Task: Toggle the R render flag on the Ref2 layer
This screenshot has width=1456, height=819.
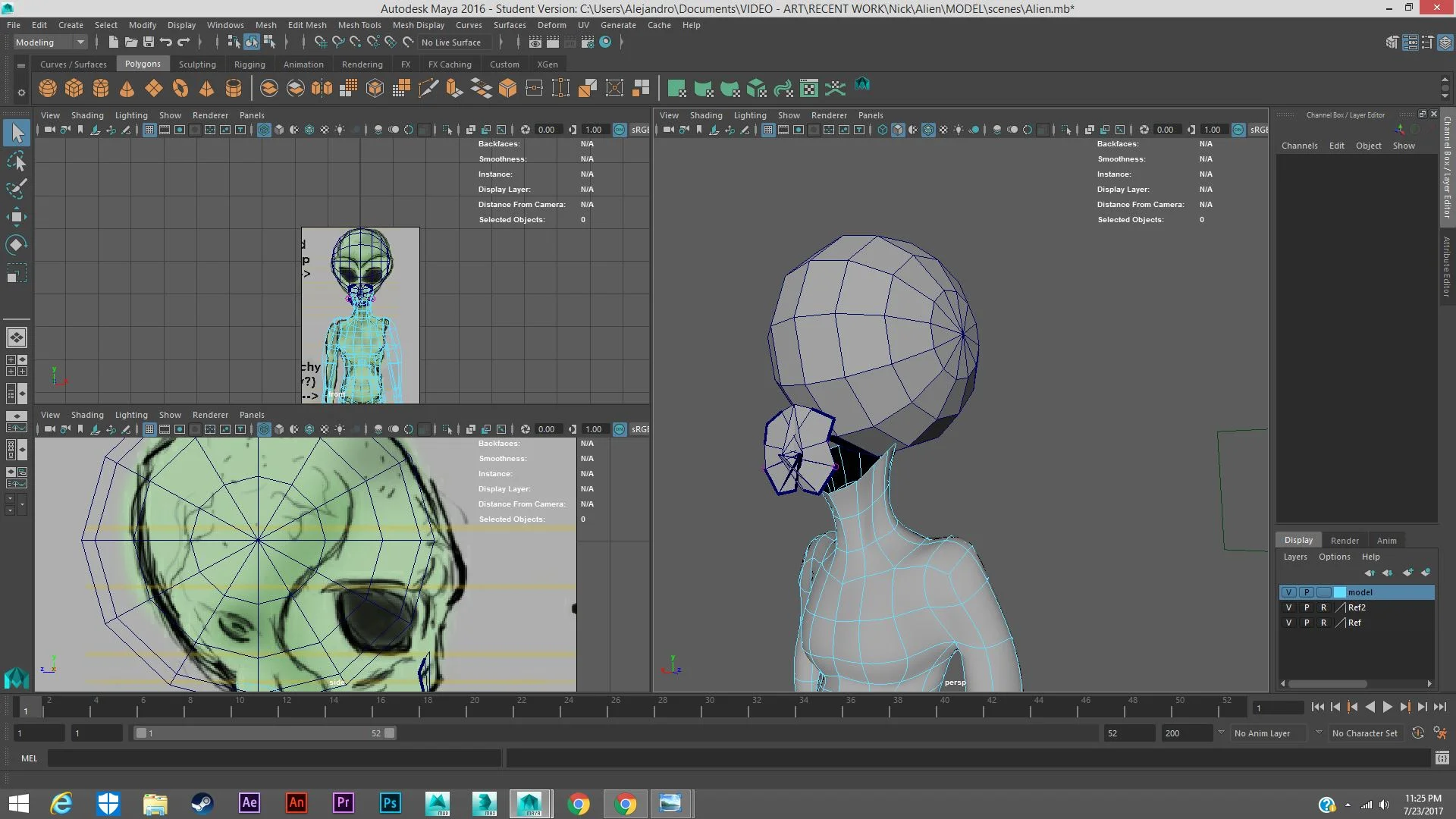Action: [1324, 607]
